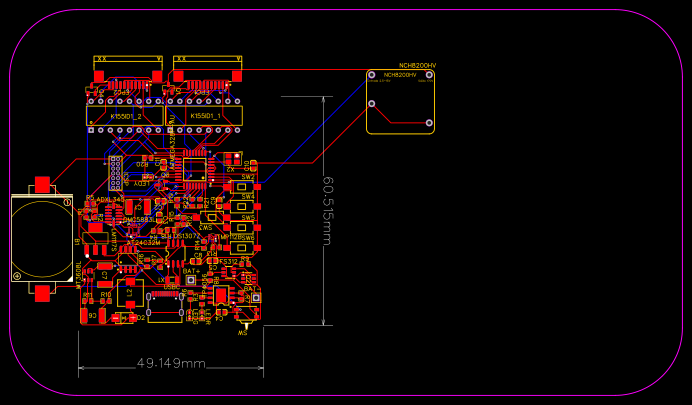Click the C6 capacitor footprint

click(x=93, y=316)
